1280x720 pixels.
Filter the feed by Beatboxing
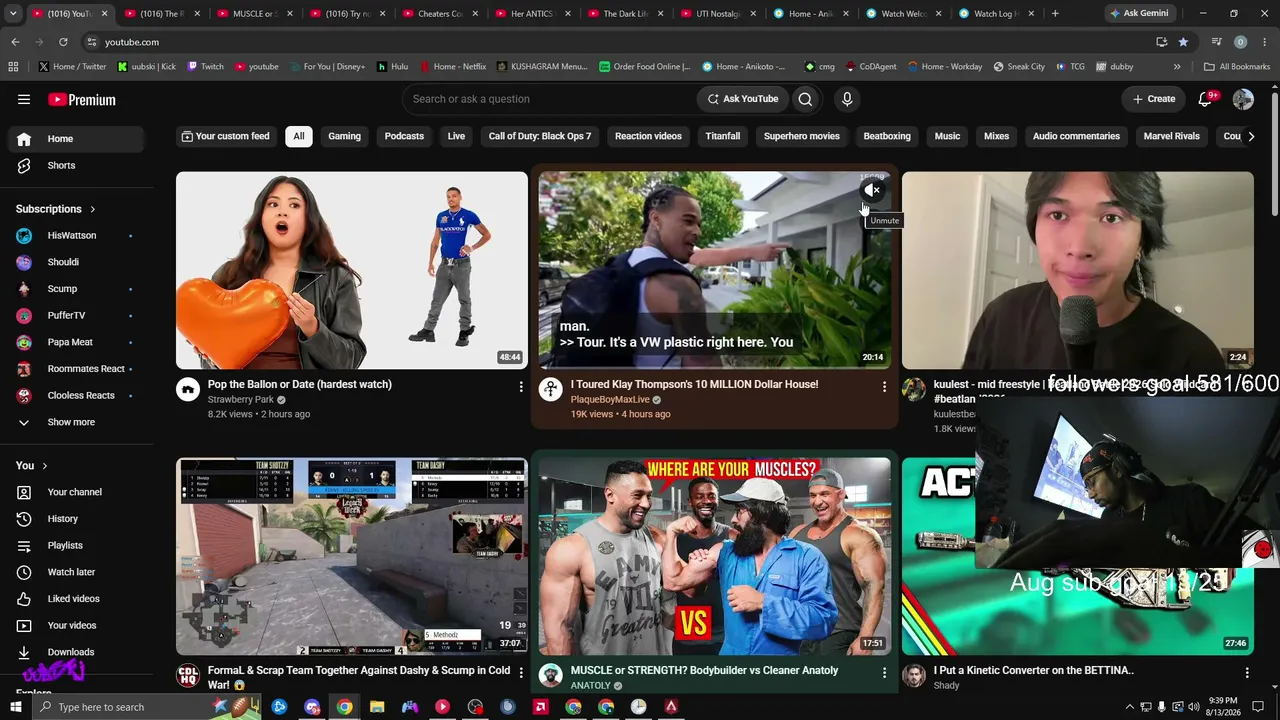tap(887, 136)
